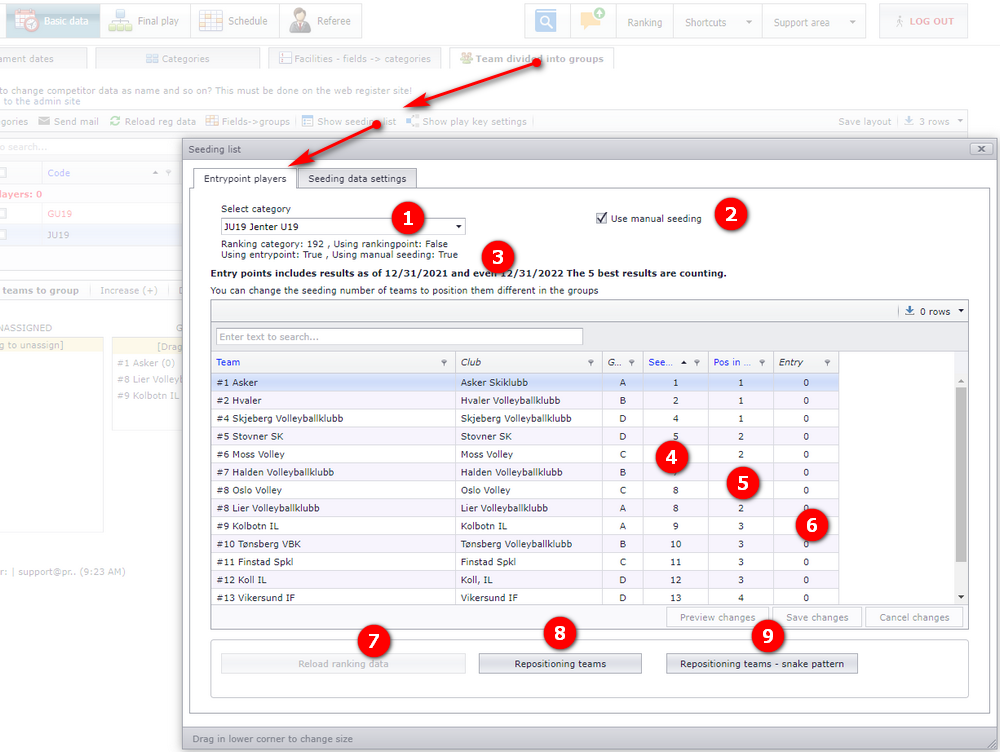Open Team divided into groups tab
The width and height of the screenshot is (1000, 752).
click(x=532, y=58)
